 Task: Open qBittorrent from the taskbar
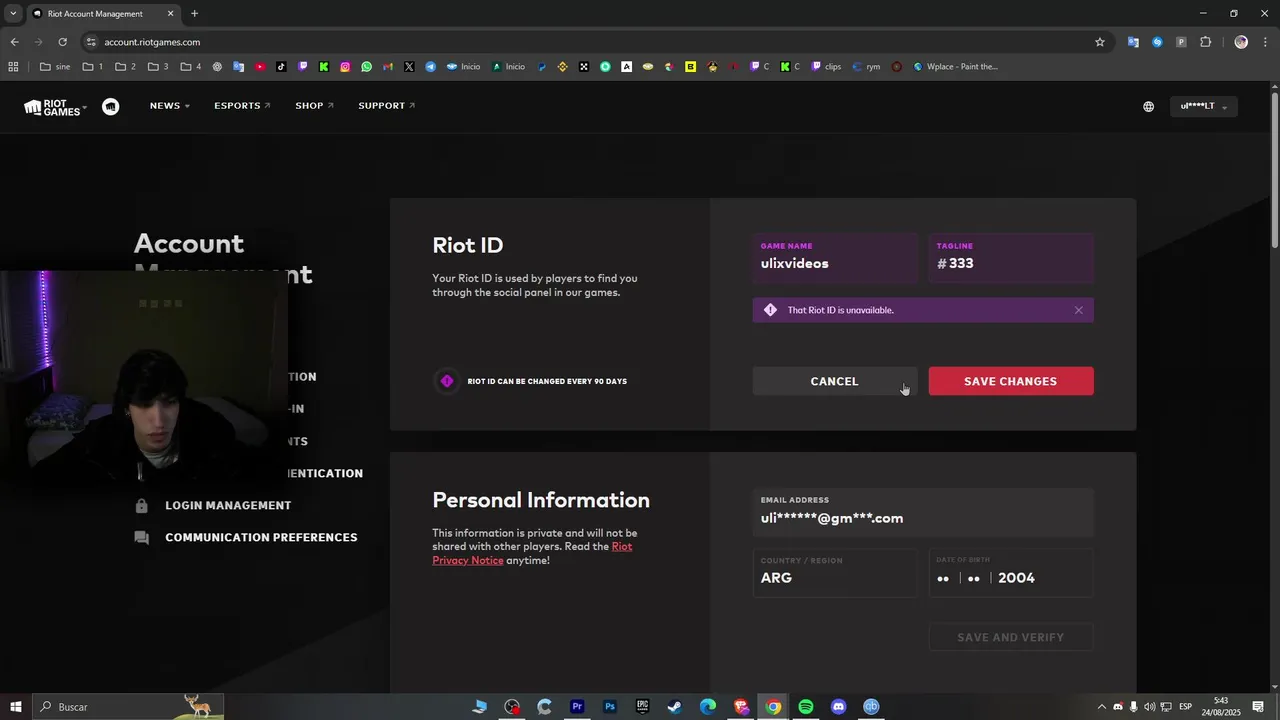[x=871, y=707]
